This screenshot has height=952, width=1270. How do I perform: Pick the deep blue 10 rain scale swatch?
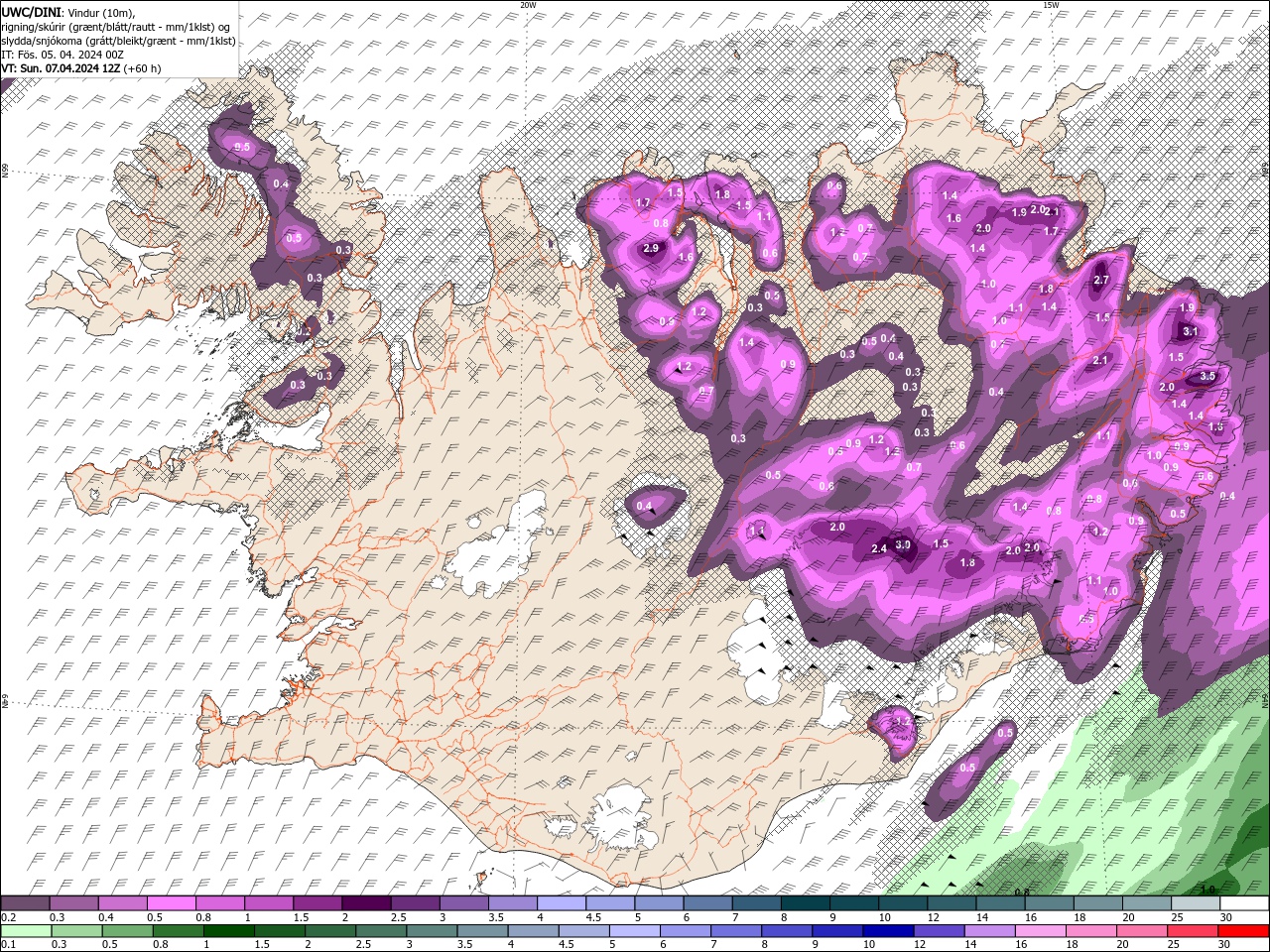888,931
